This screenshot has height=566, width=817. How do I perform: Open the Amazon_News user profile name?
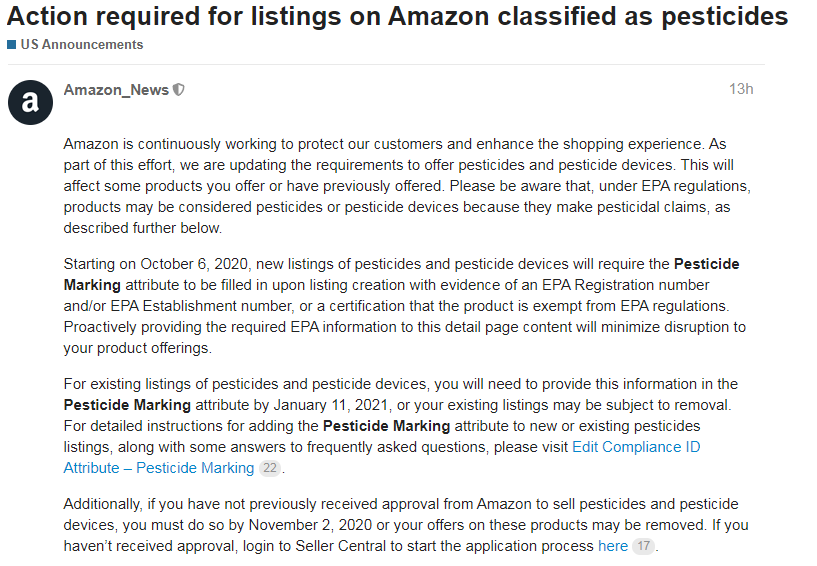tap(116, 90)
